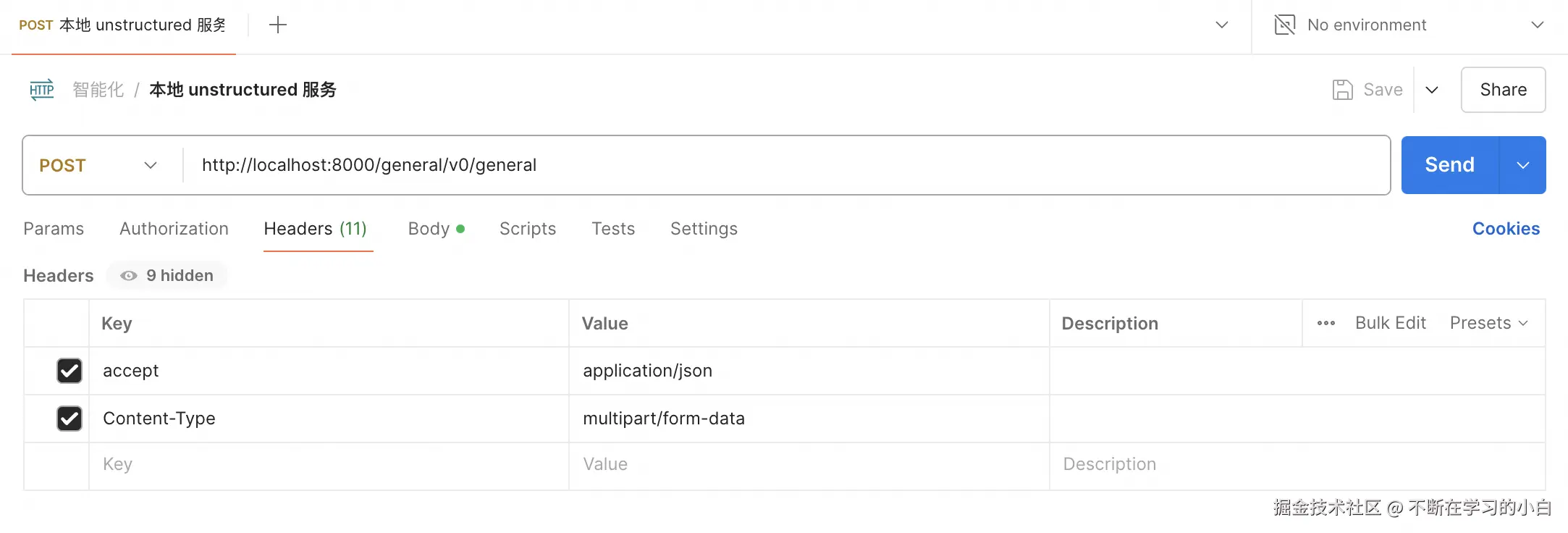This screenshot has width=1568, height=533.
Task: Uncheck the accept header checkbox
Action: click(69, 371)
